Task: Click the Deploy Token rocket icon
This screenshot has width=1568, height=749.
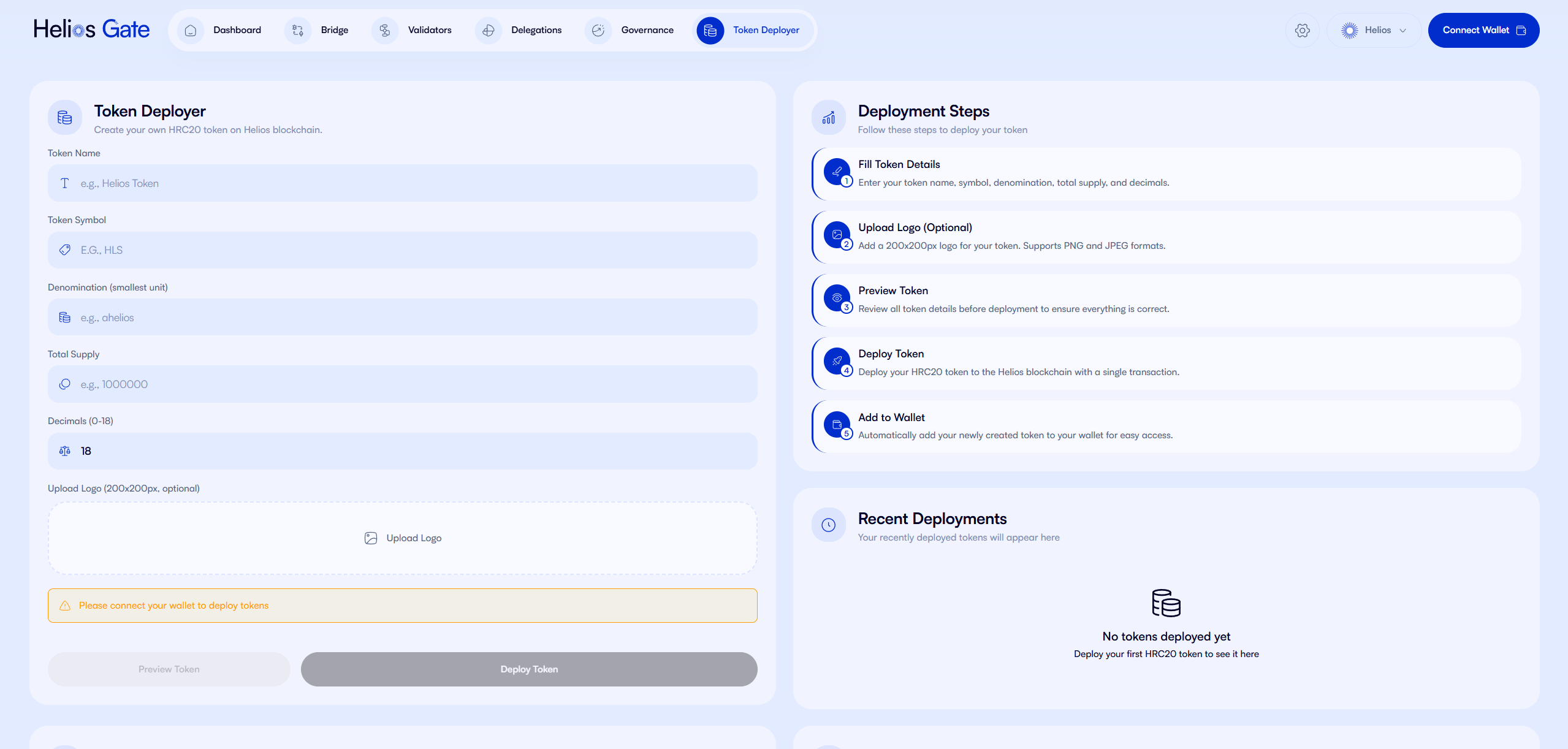Action: click(x=837, y=361)
